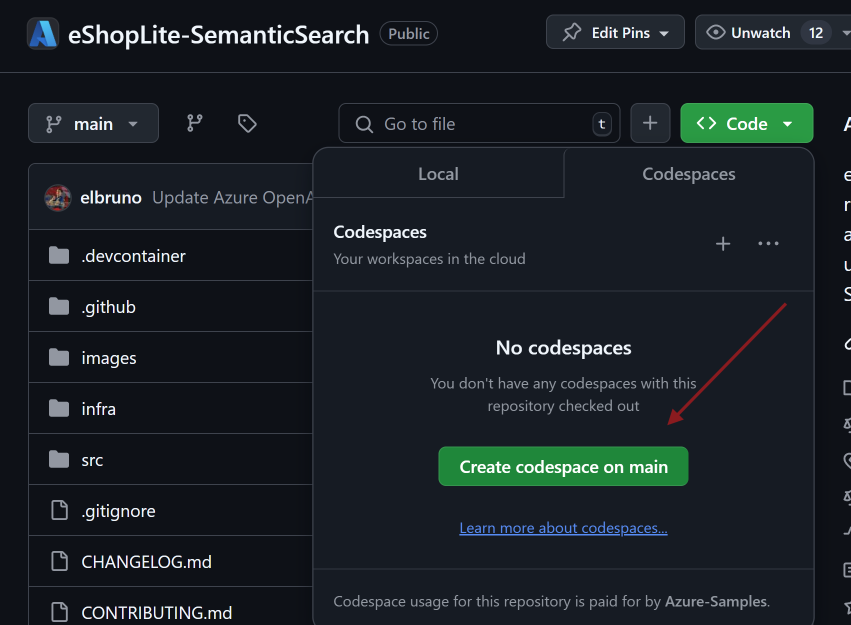Image resolution: width=851 pixels, height=625 pixels.
Task: Click the No codespaces heading
Action: 563,348
